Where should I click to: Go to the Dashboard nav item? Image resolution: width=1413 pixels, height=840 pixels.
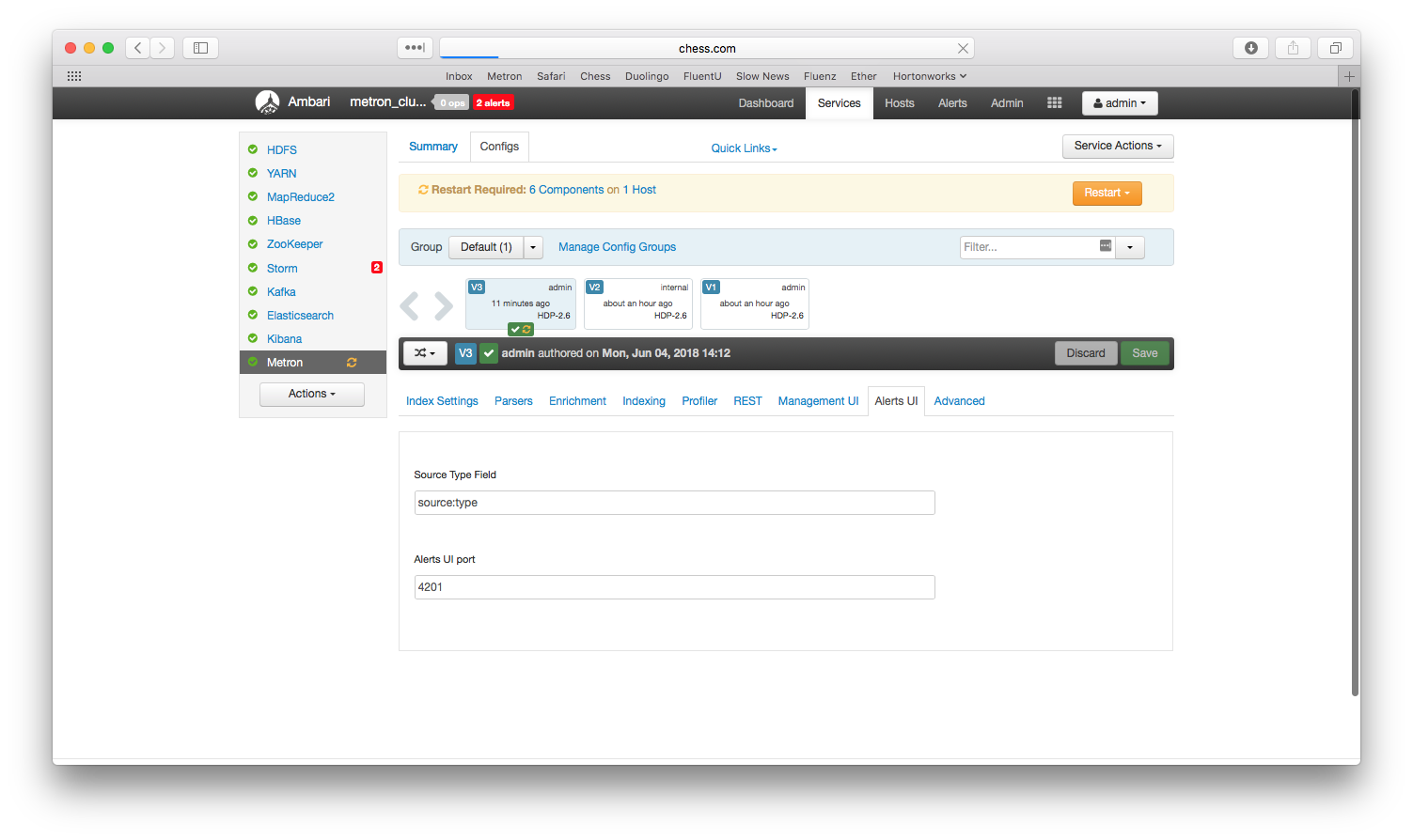pos(766,103)
